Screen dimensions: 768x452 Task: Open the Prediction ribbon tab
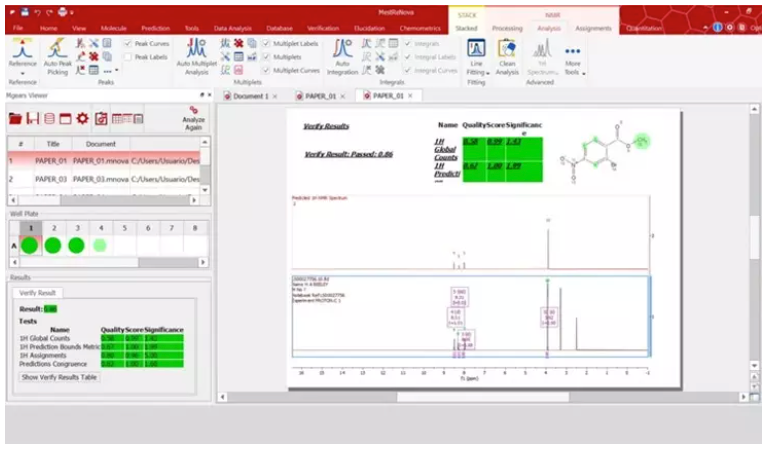pyautogui.click(x=155, y=28)
